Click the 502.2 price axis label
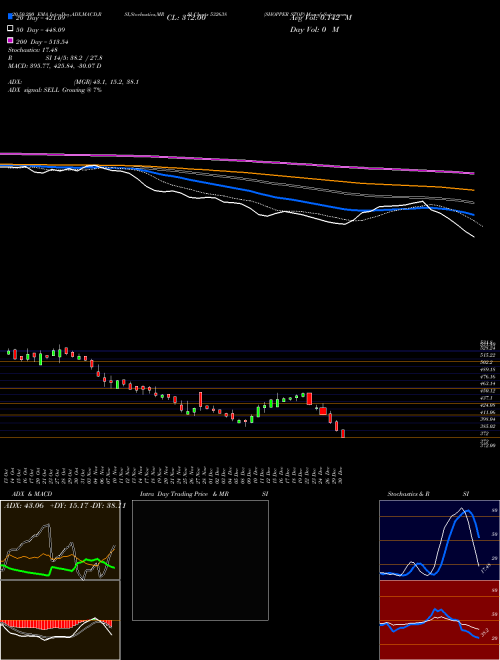This screenshot has height=660, width=500. (x=487, y=362)
